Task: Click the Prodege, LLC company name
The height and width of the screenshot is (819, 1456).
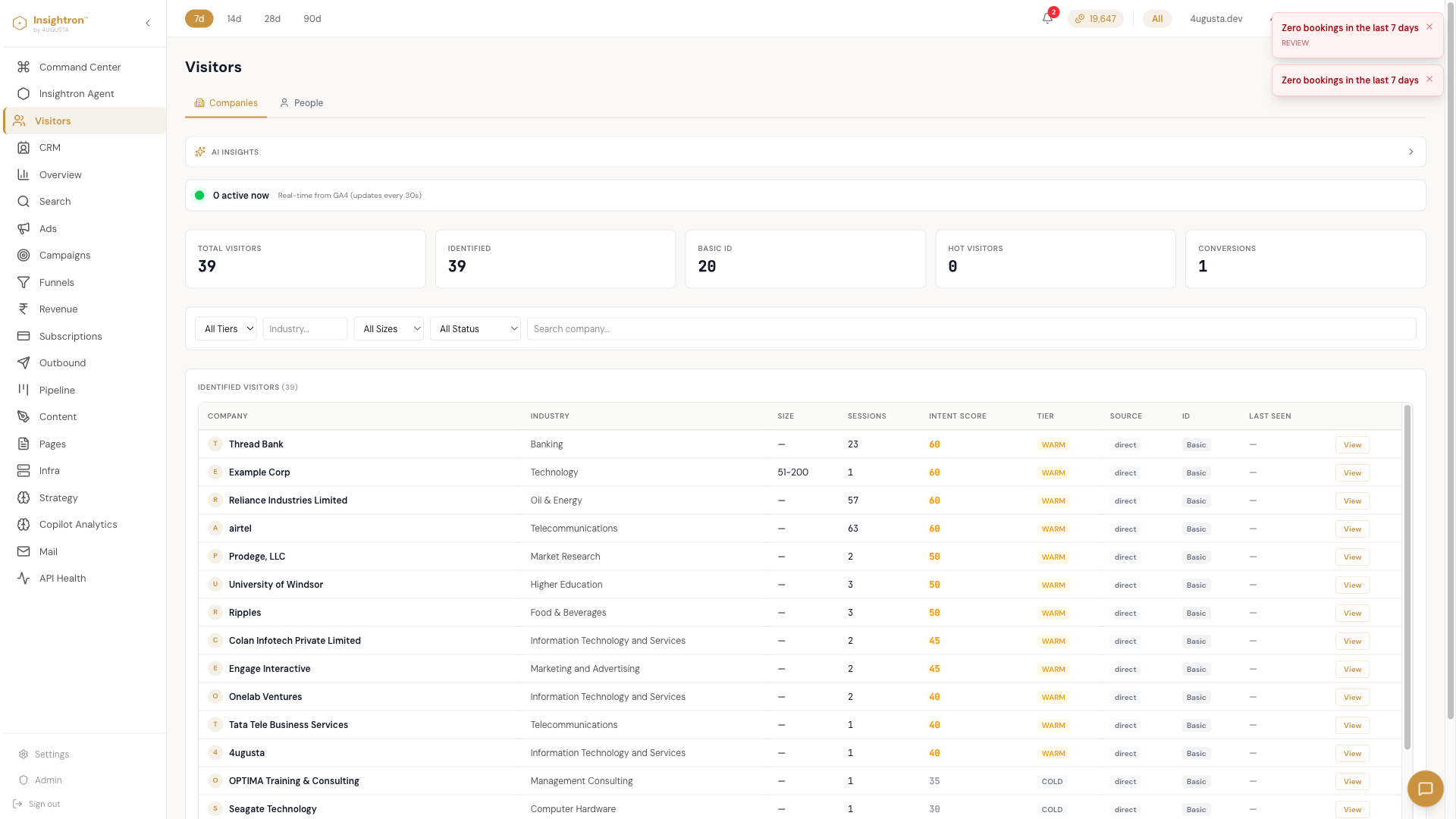Action: [257, 557]
